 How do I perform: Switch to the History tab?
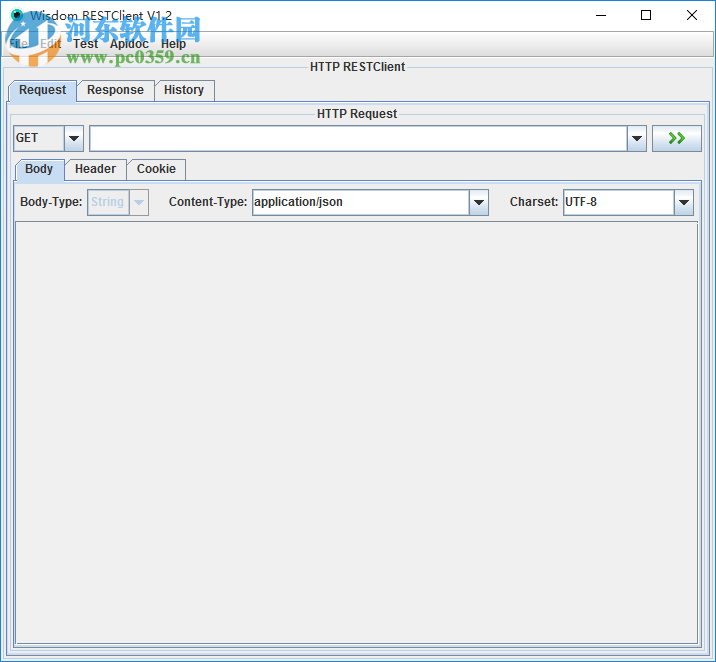tap(184, 90)
